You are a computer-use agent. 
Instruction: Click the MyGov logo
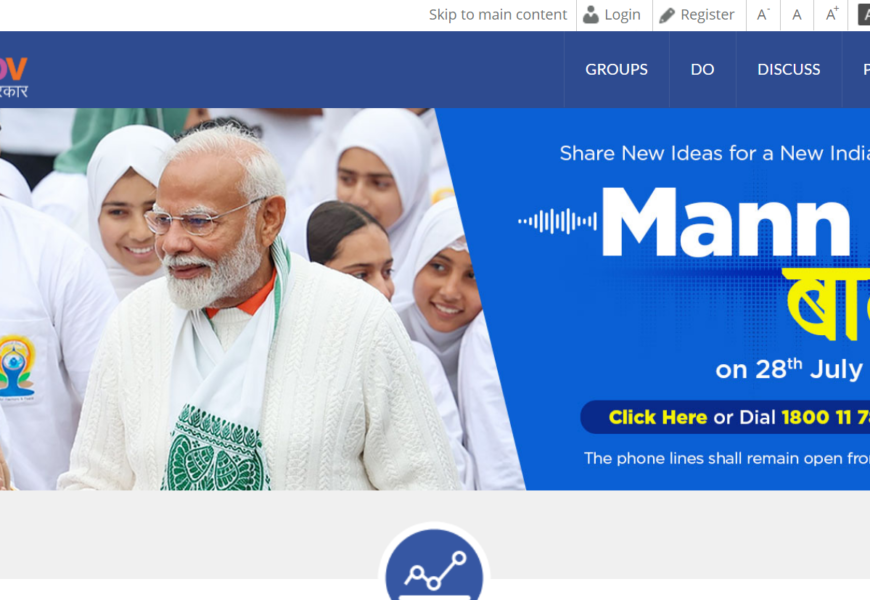(x=13, y=78)
